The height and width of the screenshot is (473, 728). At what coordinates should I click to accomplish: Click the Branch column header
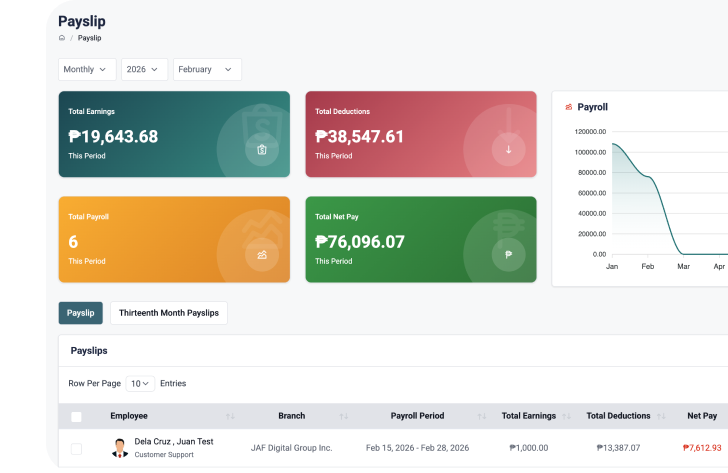[x=292, y=416]
